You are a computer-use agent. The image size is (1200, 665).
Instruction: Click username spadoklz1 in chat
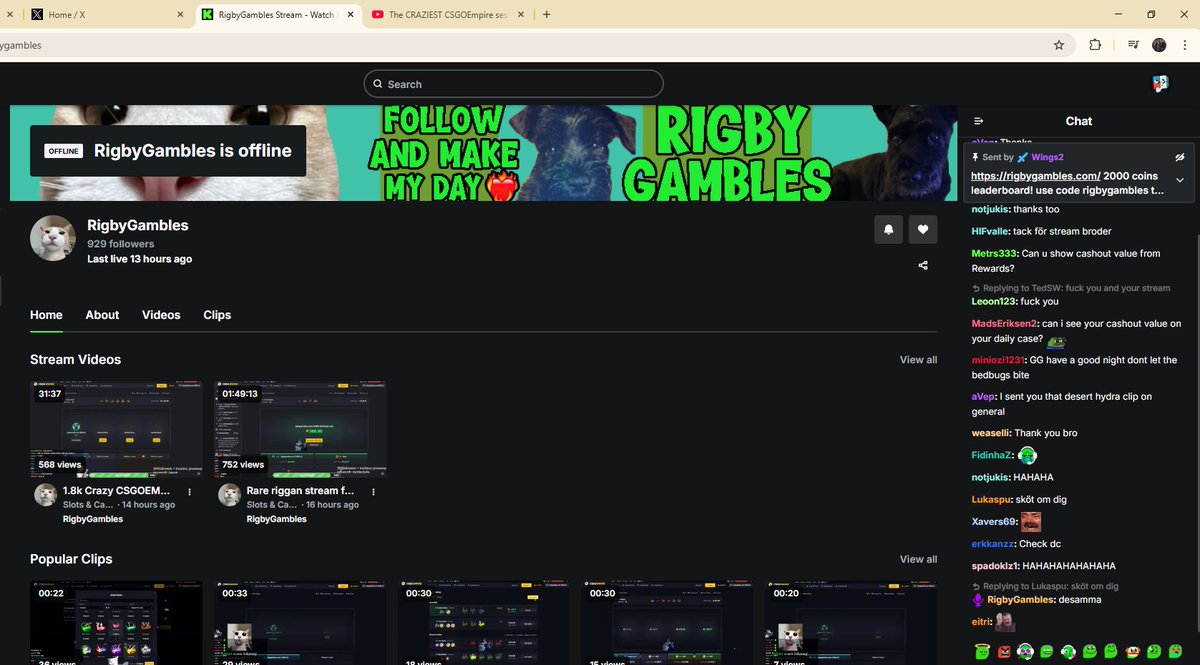coord(995,566)
